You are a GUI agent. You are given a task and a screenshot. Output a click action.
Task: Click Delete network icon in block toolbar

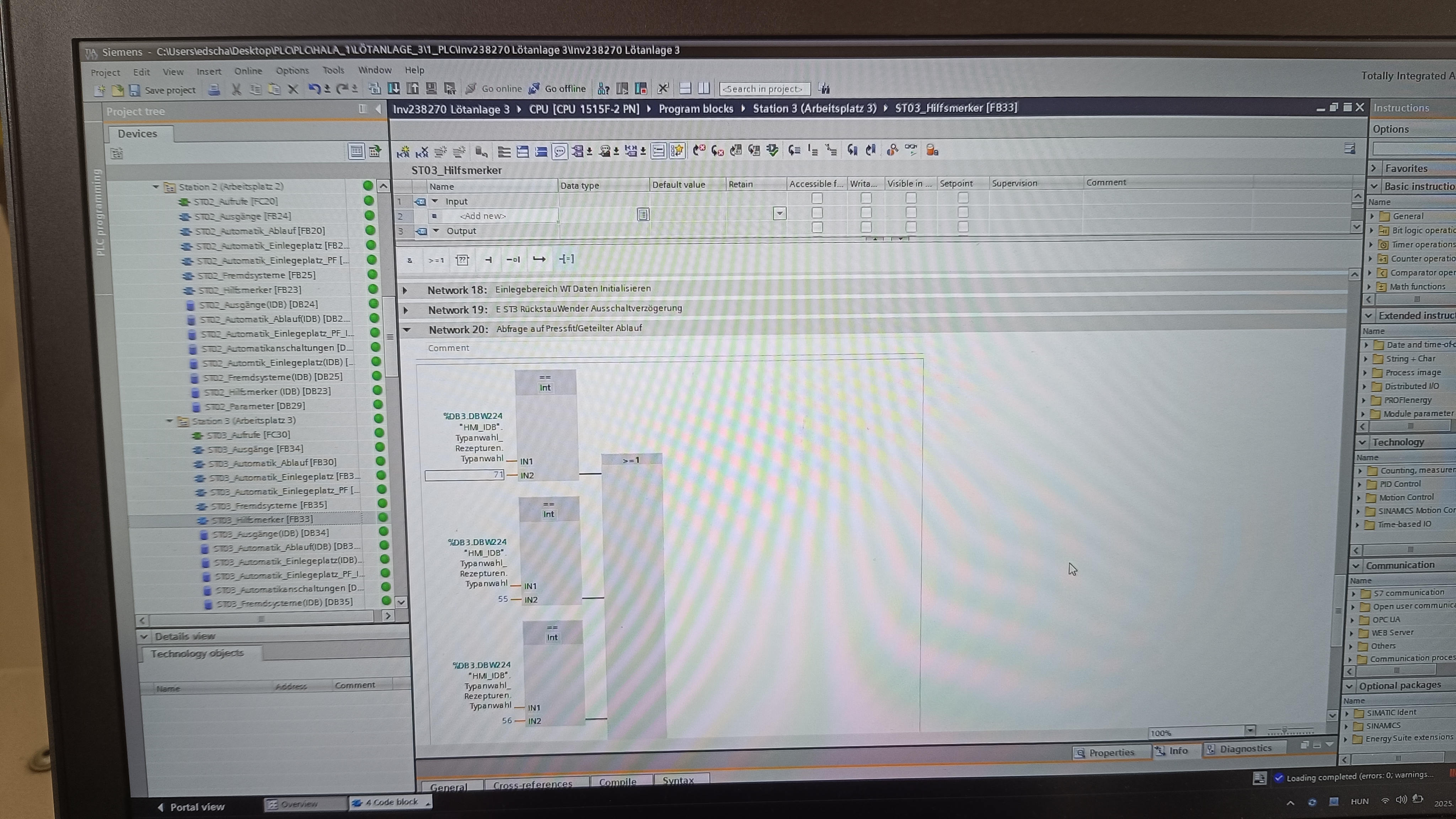coord(422,151)
